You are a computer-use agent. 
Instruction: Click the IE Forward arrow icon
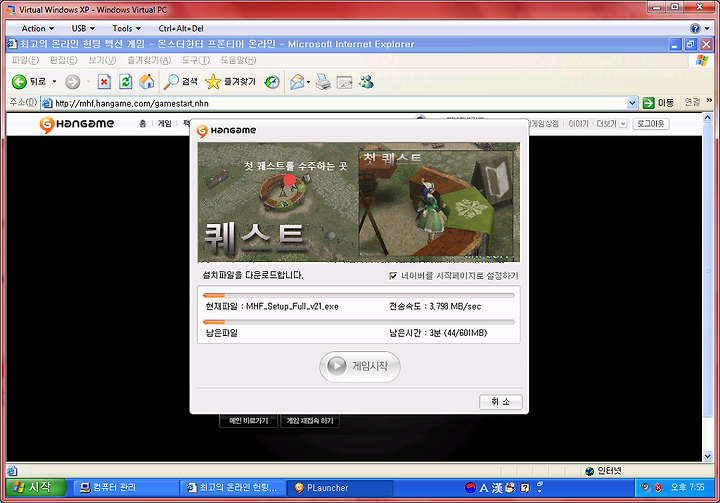tap(72, 82)
